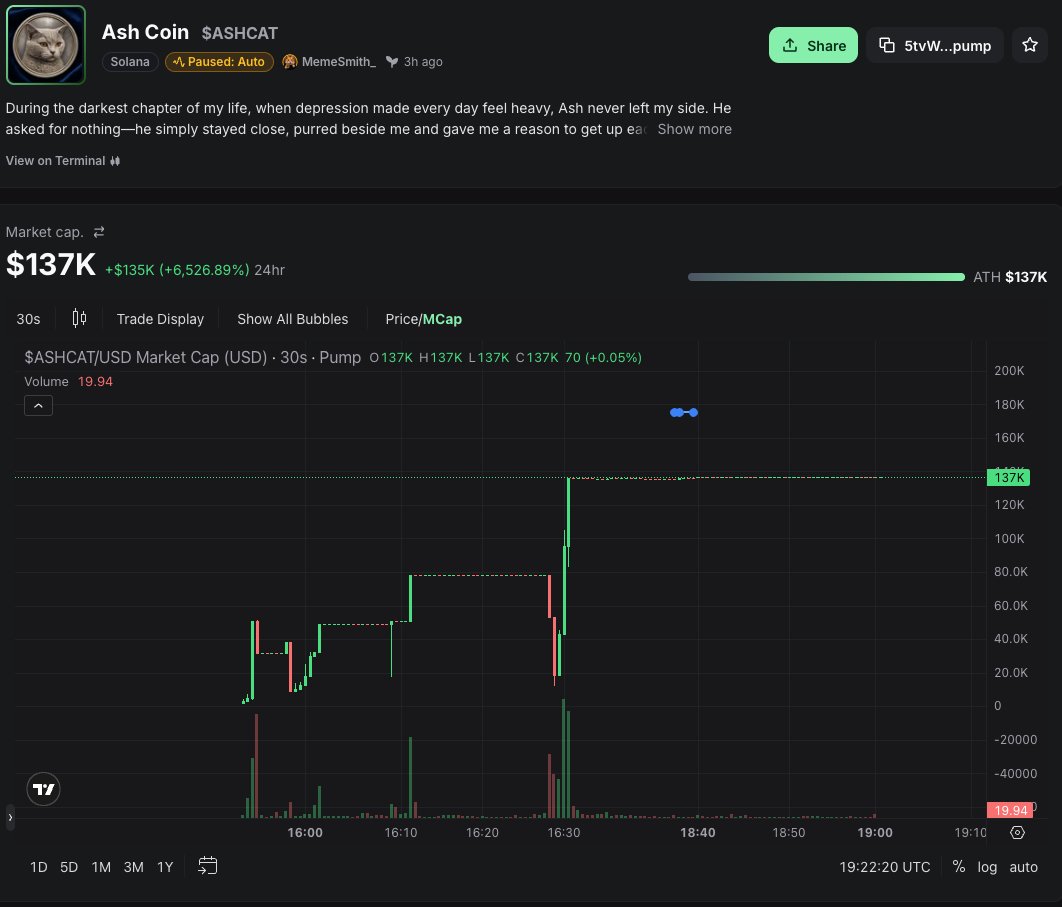Image resolution: width=1062 pixels, height=907 pixels.
Task: Click the blue trade bubble marker on chart
Action: pyautogui.click(x=683, y=413)
